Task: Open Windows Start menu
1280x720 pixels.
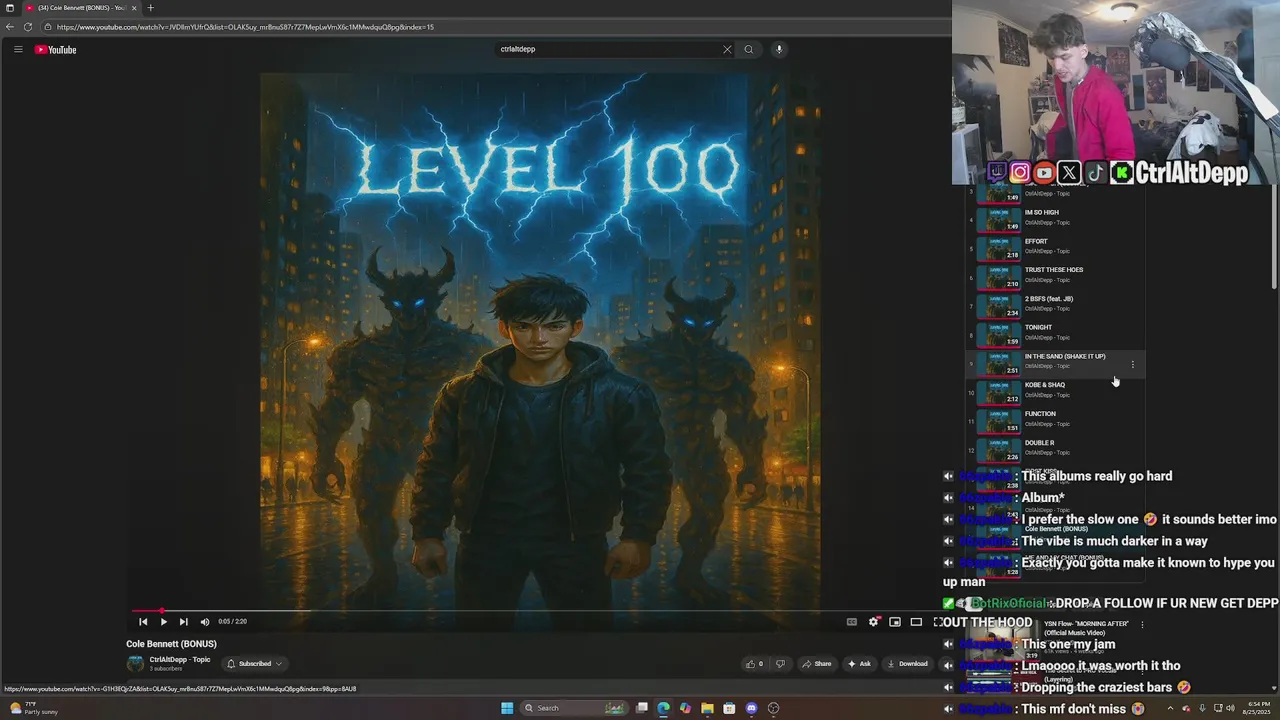Action: click(x=507, y=708)
